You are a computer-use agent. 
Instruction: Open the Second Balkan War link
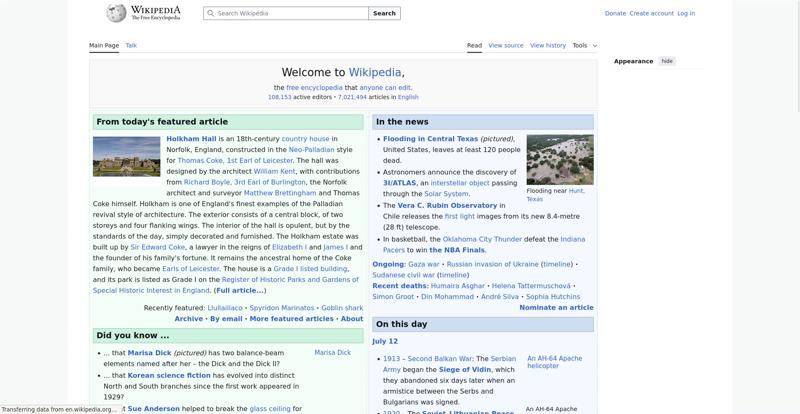440,359
